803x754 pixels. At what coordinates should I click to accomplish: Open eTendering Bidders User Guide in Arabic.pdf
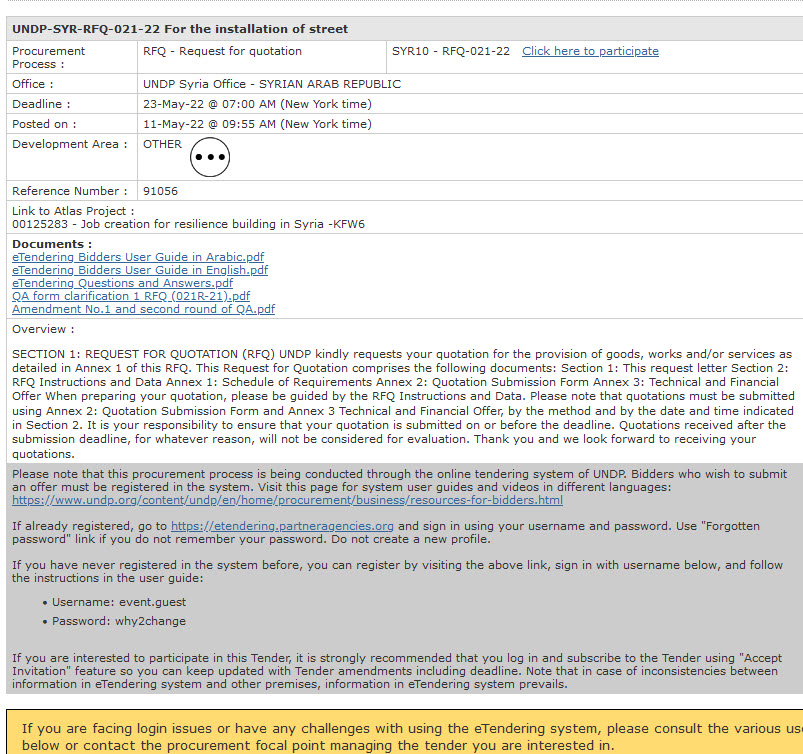click(138, 257)
